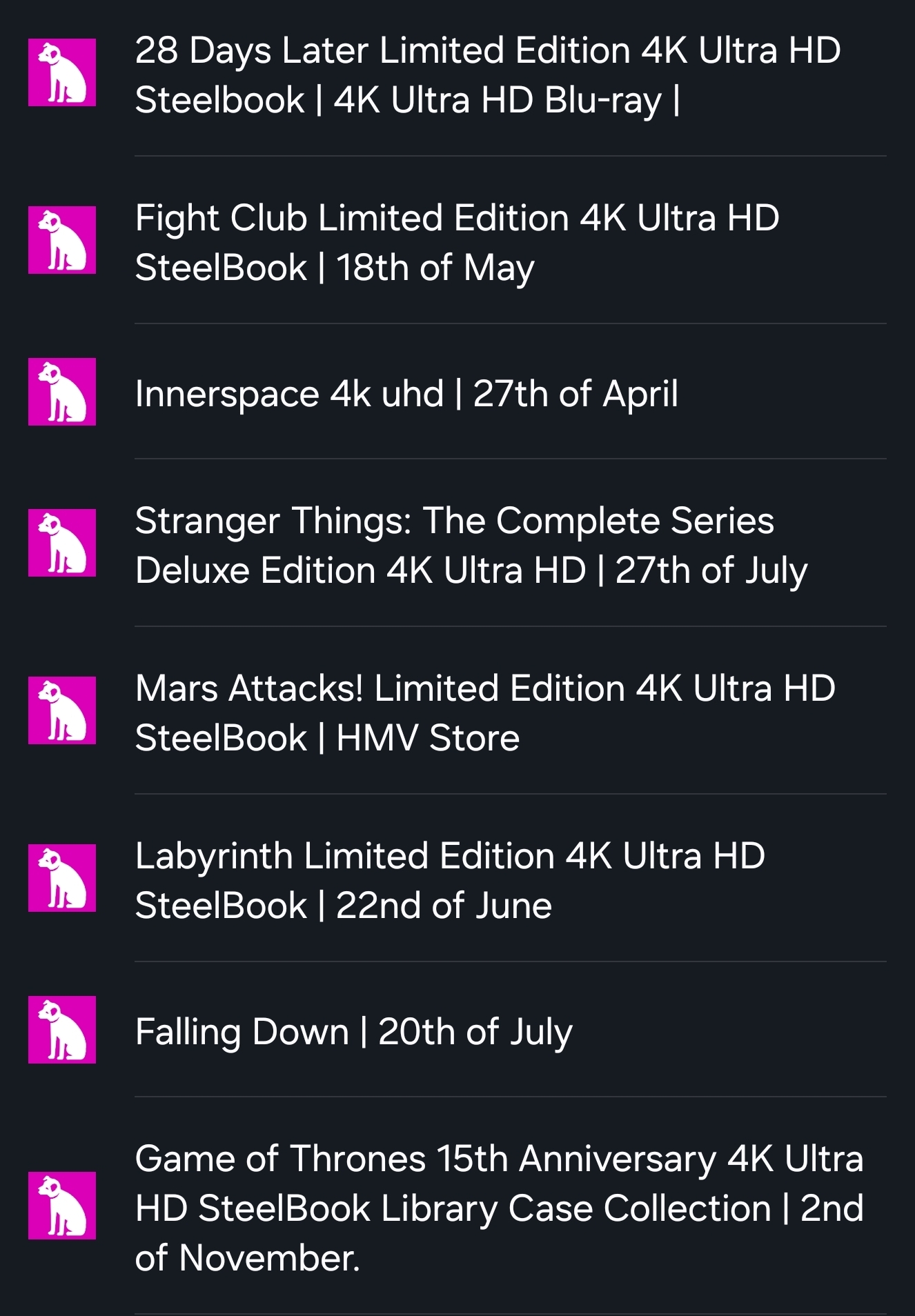The height and width of the screenshot is (1316, 915).
Task: Select the HMV icon beside Mars Attacks!
Action: point(62,710)
